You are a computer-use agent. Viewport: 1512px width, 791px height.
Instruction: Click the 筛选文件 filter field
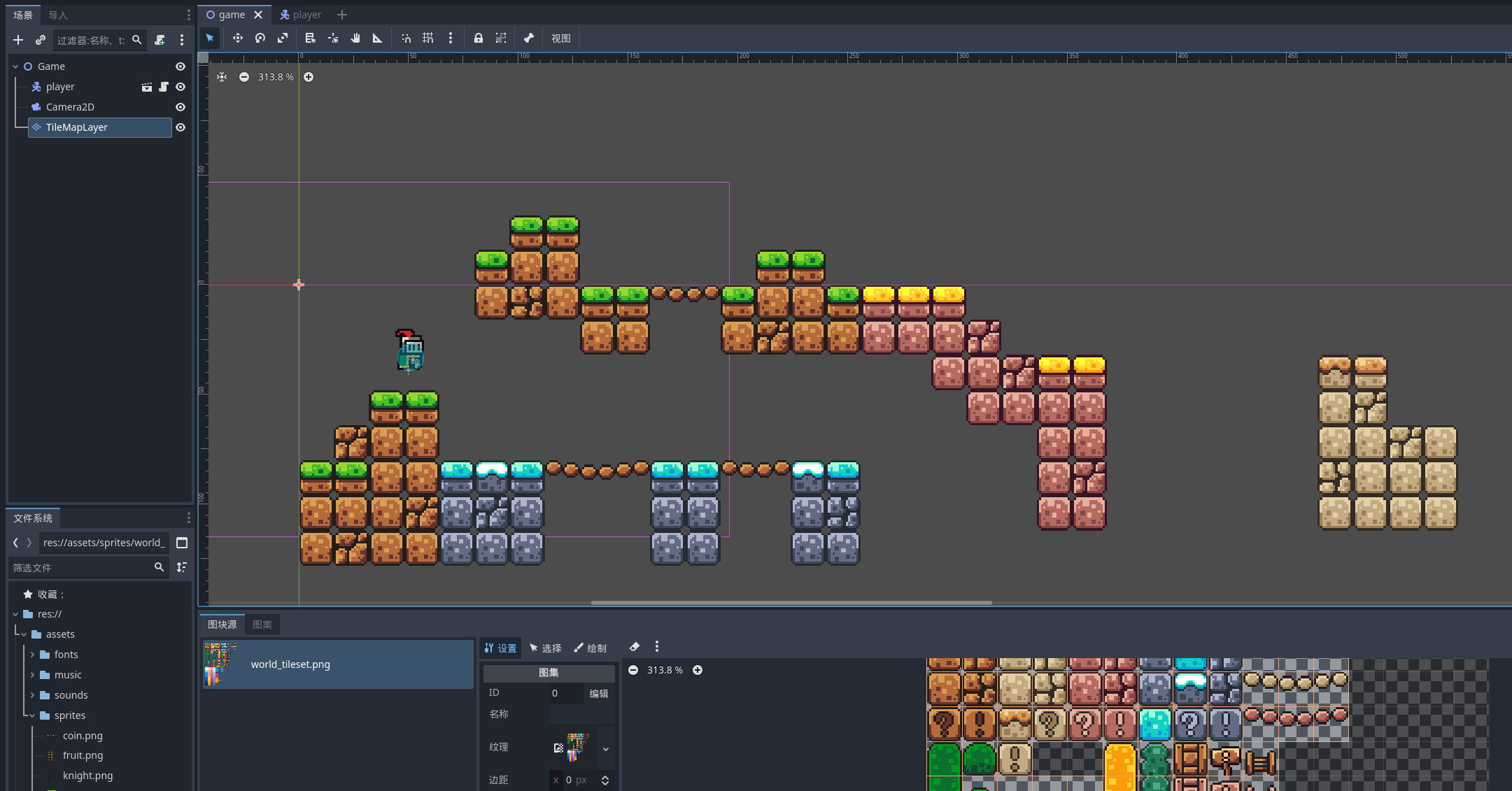click(80, 568)
